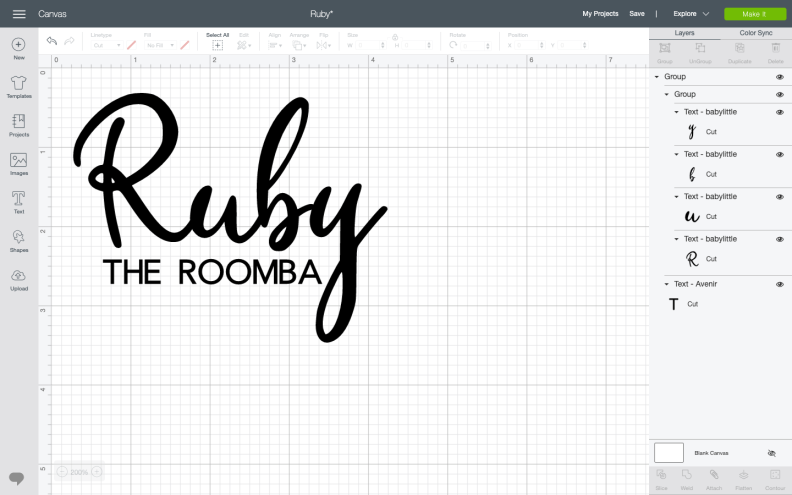
Task: Toggle the size lock aspect ratio icon
Action: [395, 37]
